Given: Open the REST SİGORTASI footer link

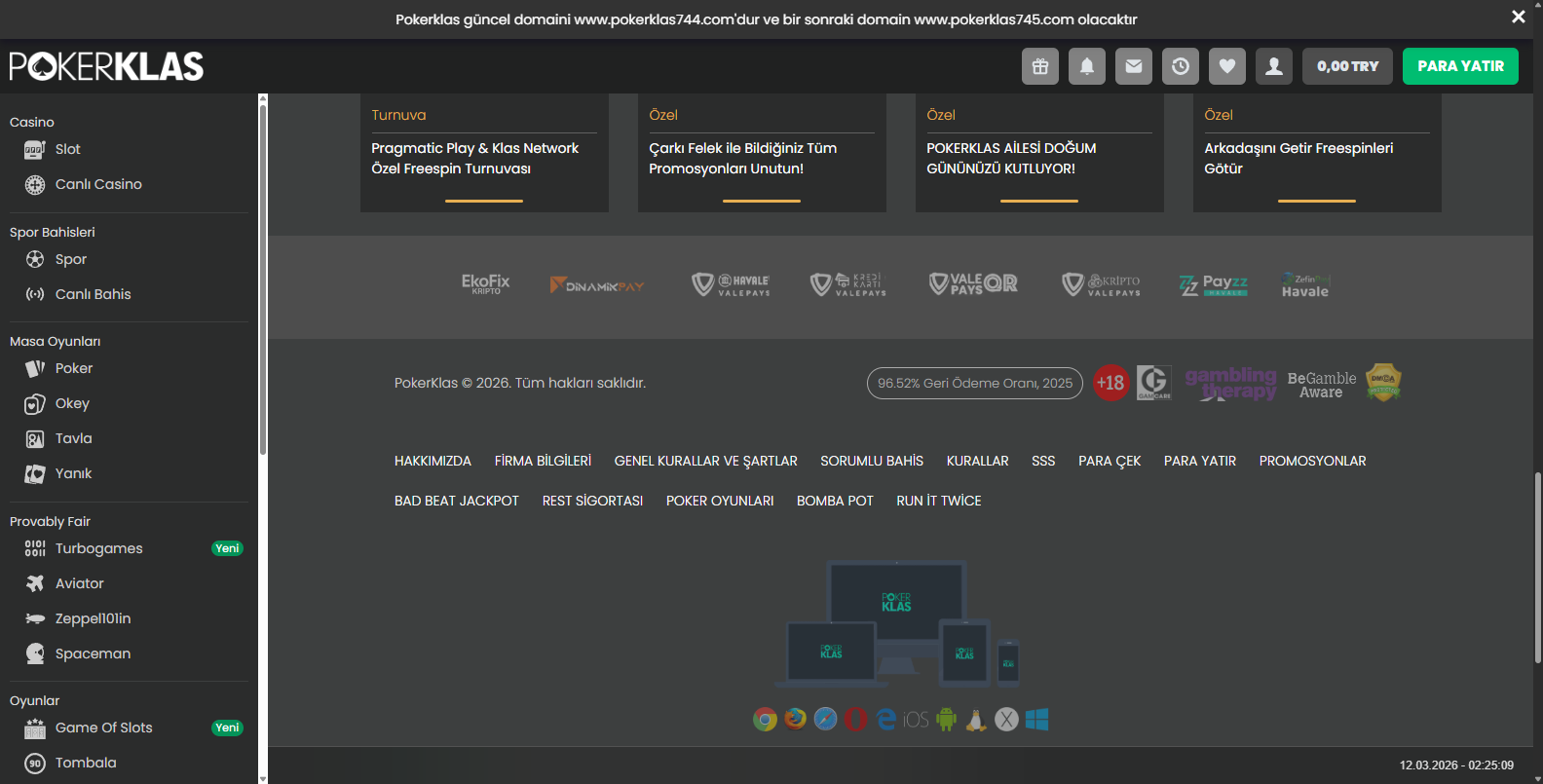Looking at the screenshot, I should pyautogui.click(x=592, y=501).
